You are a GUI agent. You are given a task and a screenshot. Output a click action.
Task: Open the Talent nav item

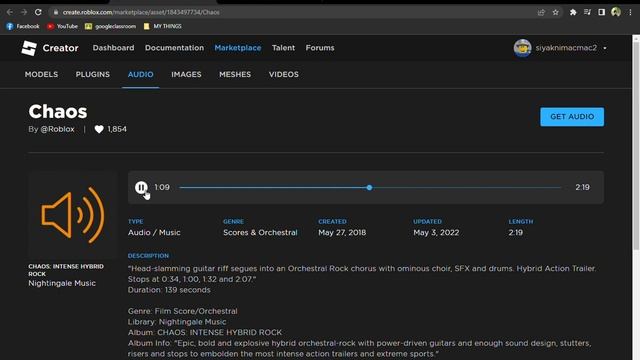(283, 48)
